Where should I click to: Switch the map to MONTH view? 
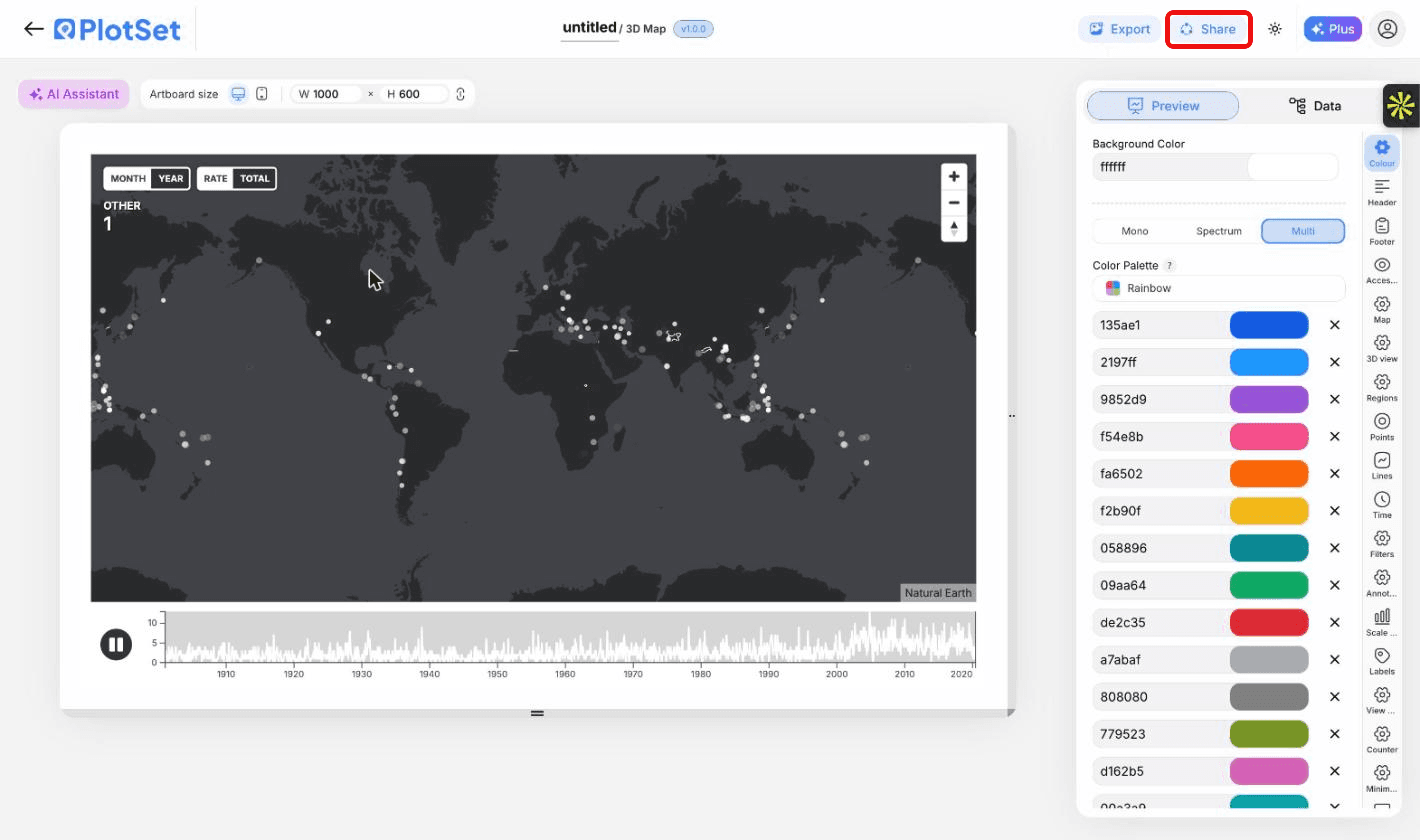128,179
